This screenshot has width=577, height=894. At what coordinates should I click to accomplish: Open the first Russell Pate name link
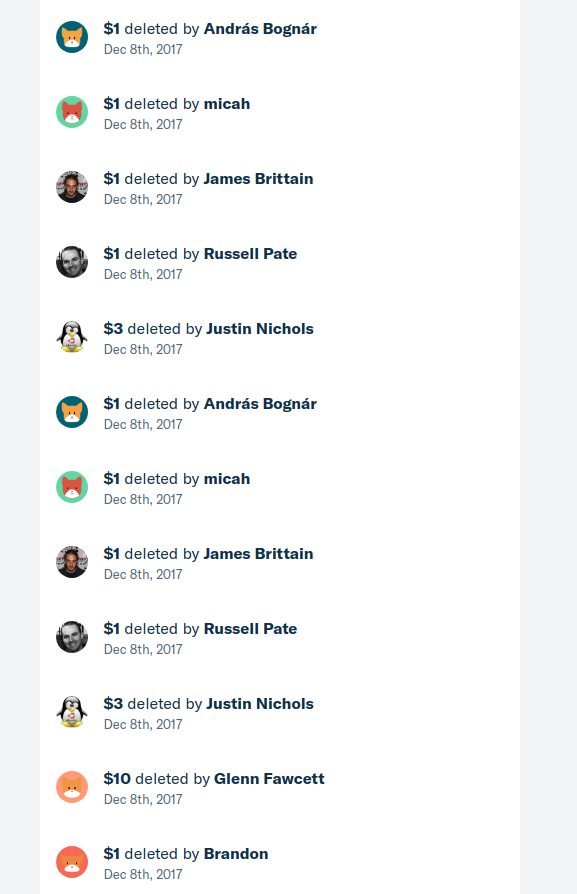(x=250, y=254)
